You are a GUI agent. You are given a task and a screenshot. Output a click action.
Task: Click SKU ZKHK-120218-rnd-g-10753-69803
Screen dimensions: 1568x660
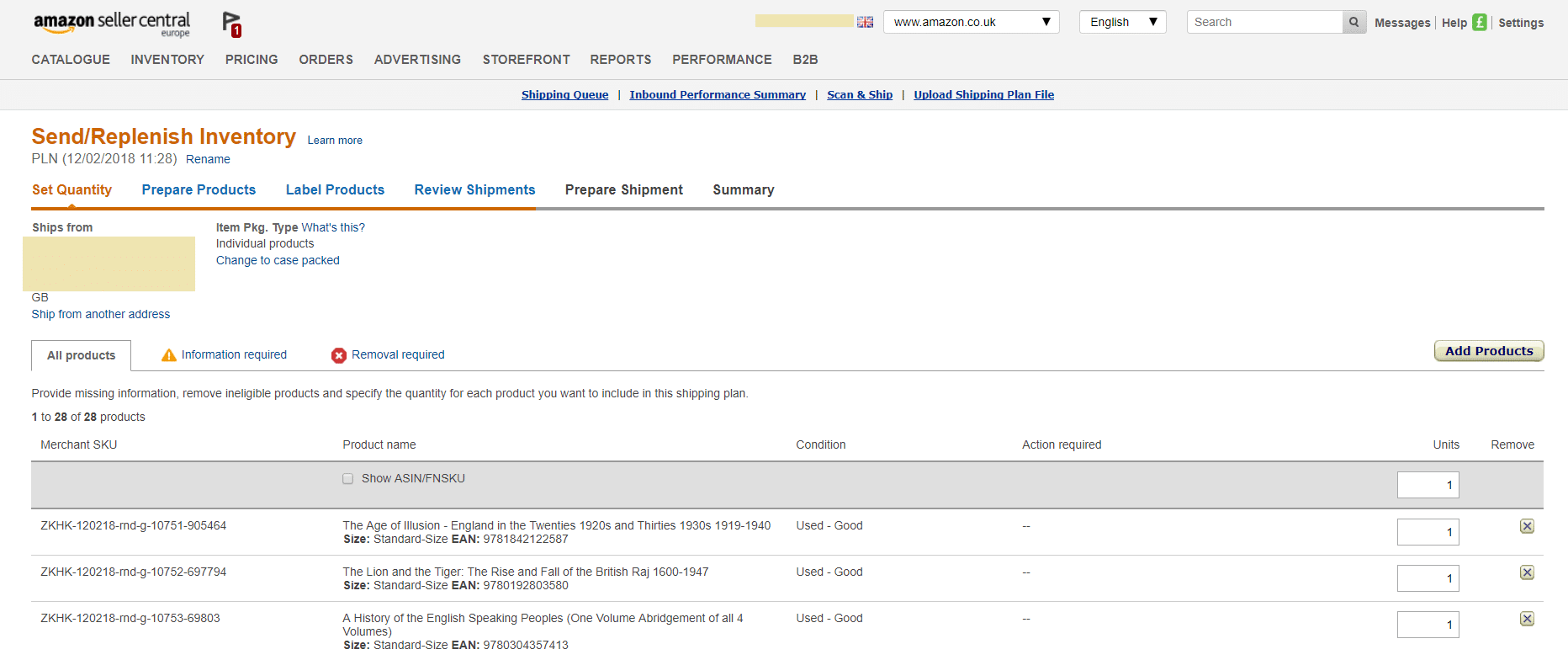coord(130,618)
